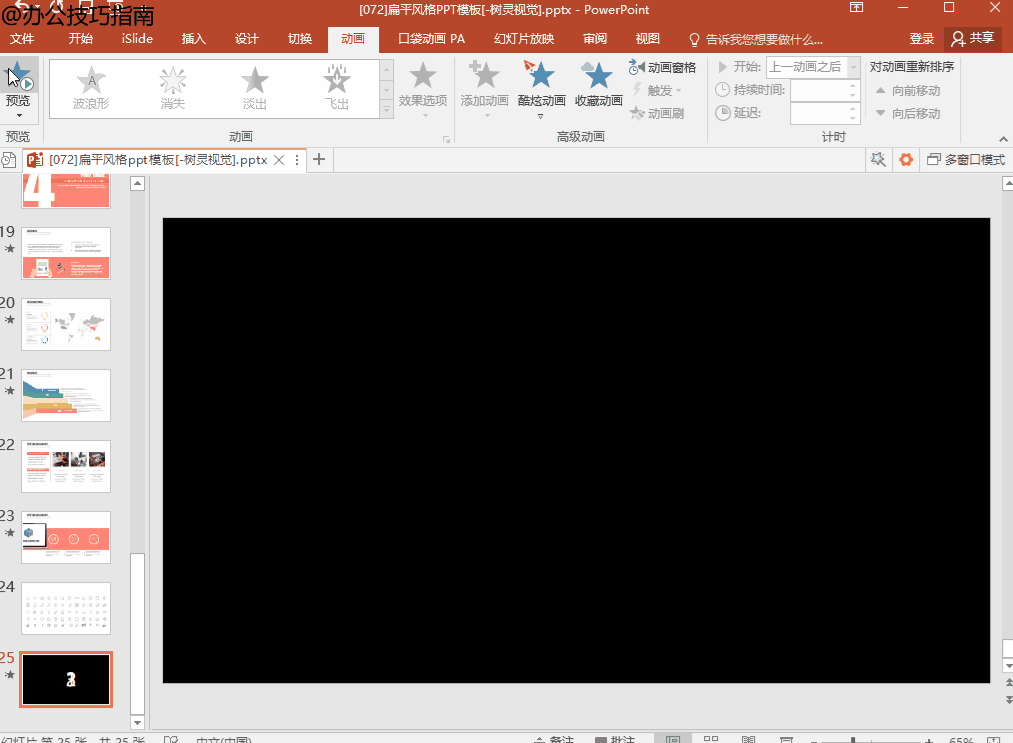Open the orange gear settings icon
This screenshot has height=743, width=1013.
(906, 159)
